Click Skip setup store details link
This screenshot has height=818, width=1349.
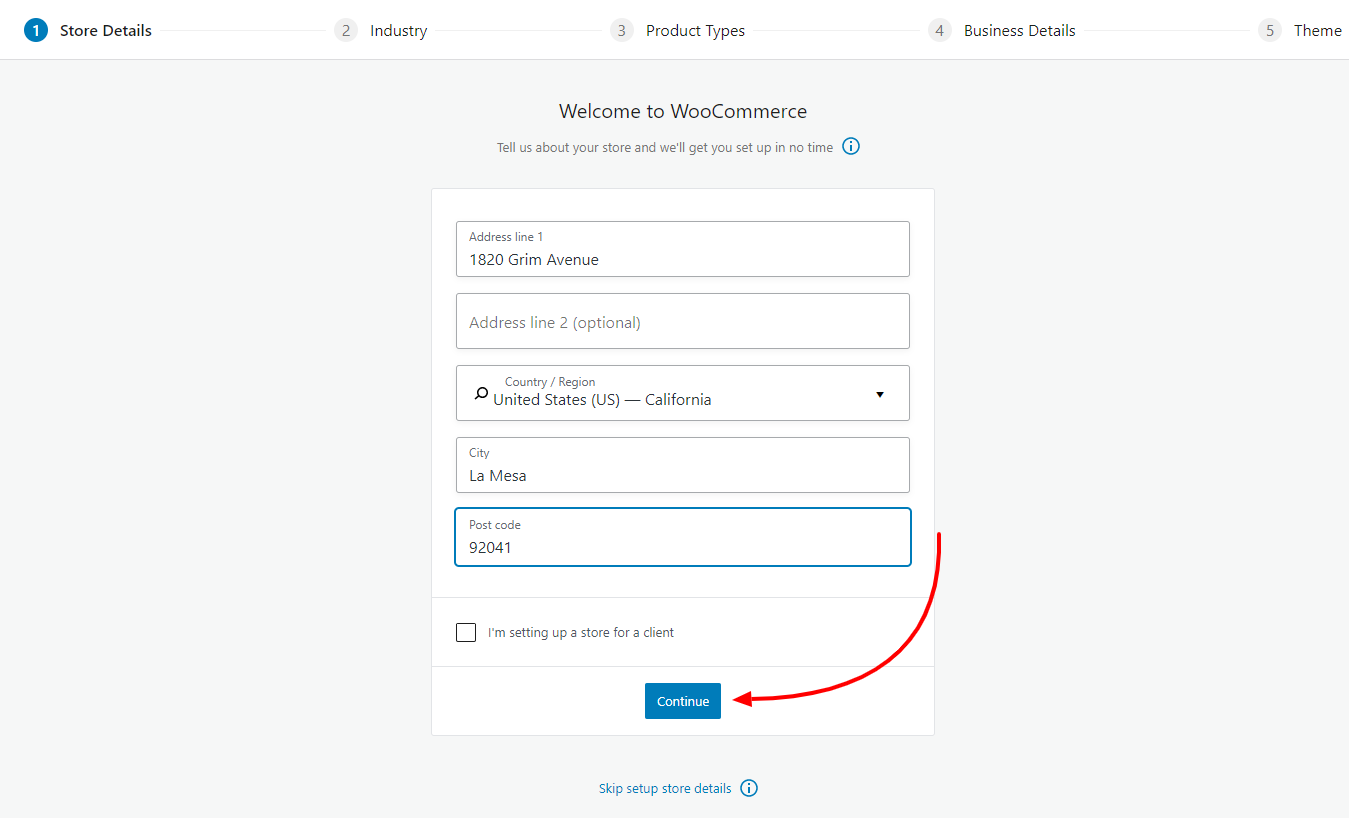pos(665,788)
